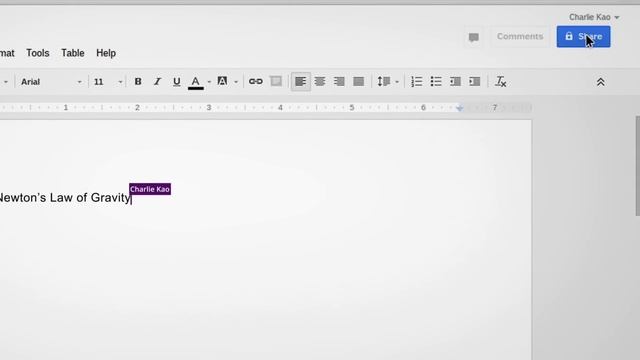Open the Arial font dropdown
Screen dimensions: 640x360
(51, 82)
